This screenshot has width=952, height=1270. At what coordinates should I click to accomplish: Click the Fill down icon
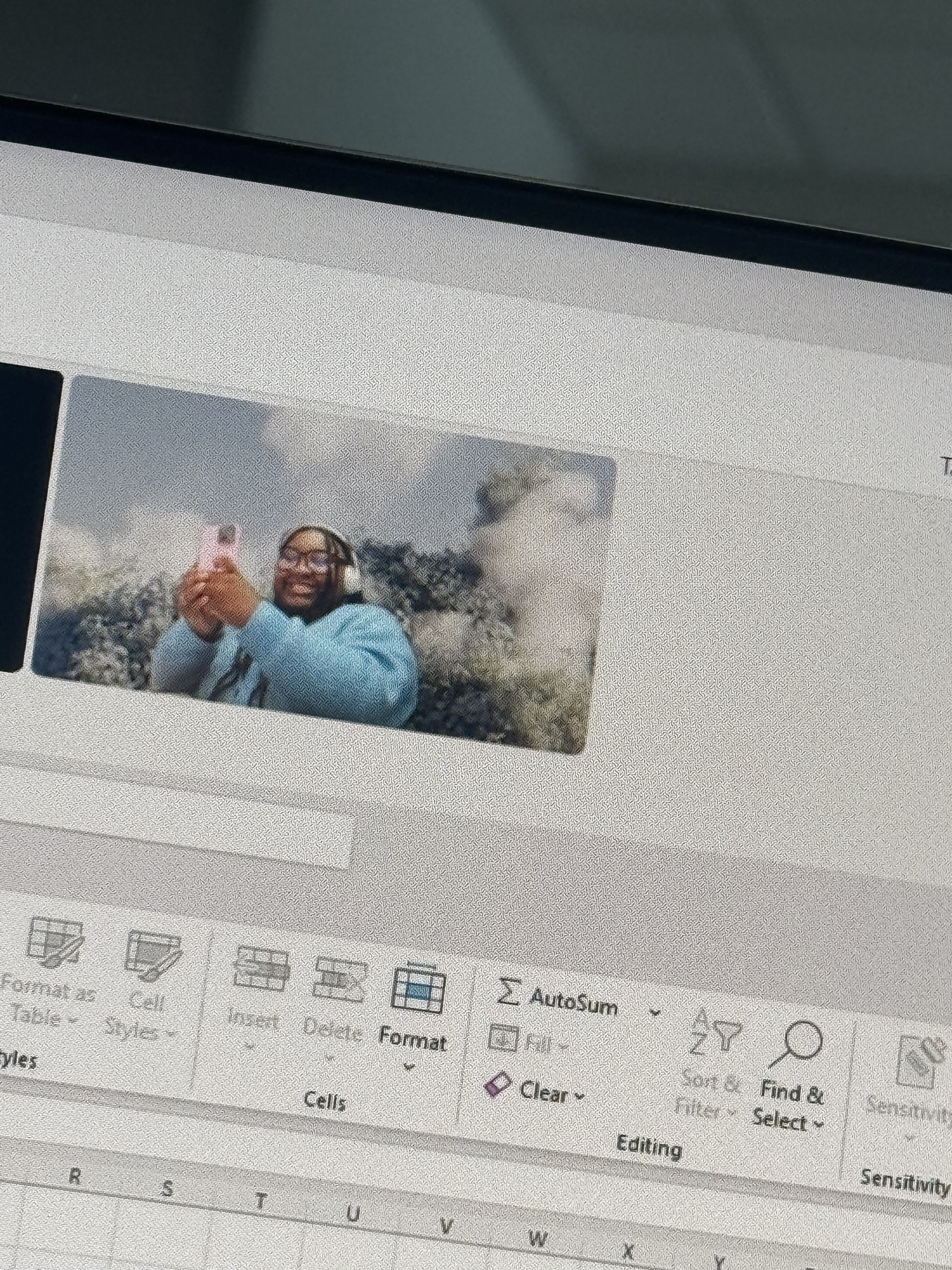(503, 1038)
